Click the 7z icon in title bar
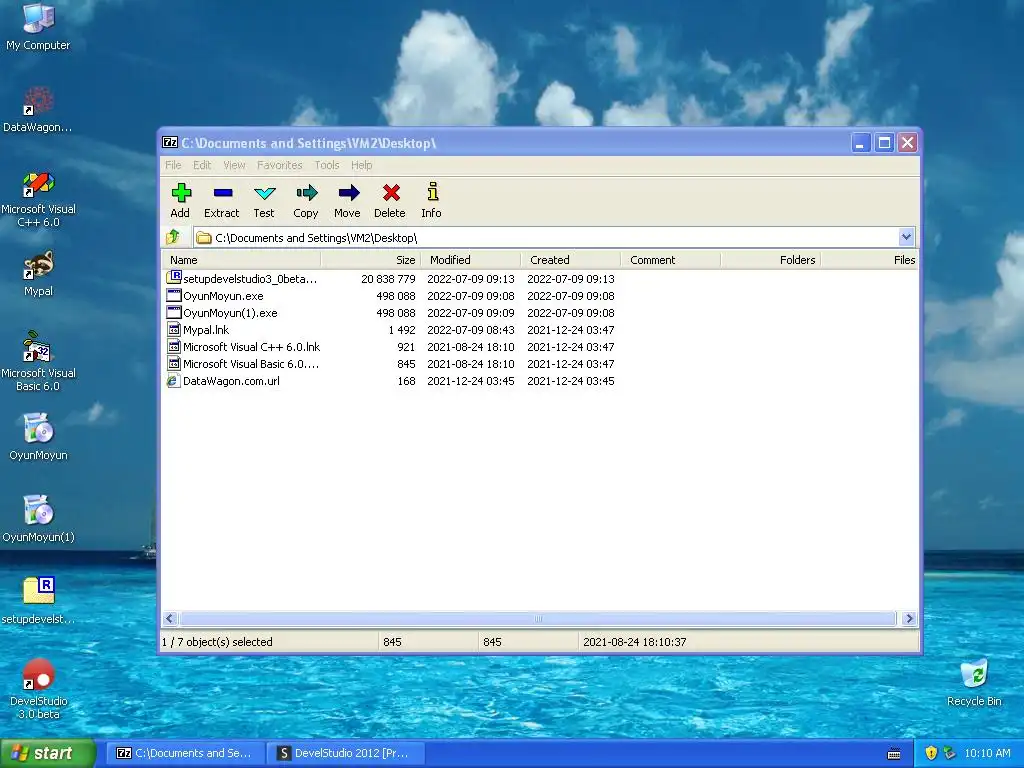The image size is (1024, 768). [170, 142]
